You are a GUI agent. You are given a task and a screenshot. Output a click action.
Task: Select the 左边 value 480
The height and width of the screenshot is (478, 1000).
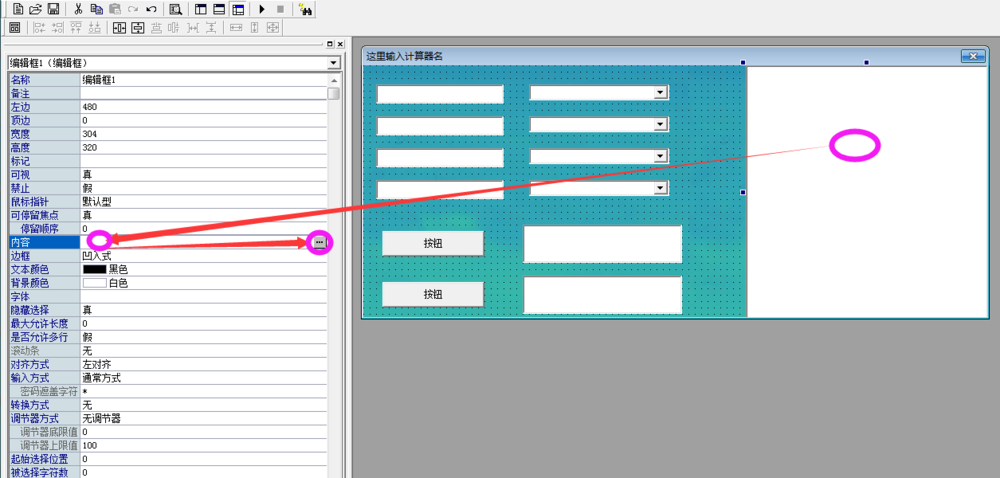tap(90, 107)
